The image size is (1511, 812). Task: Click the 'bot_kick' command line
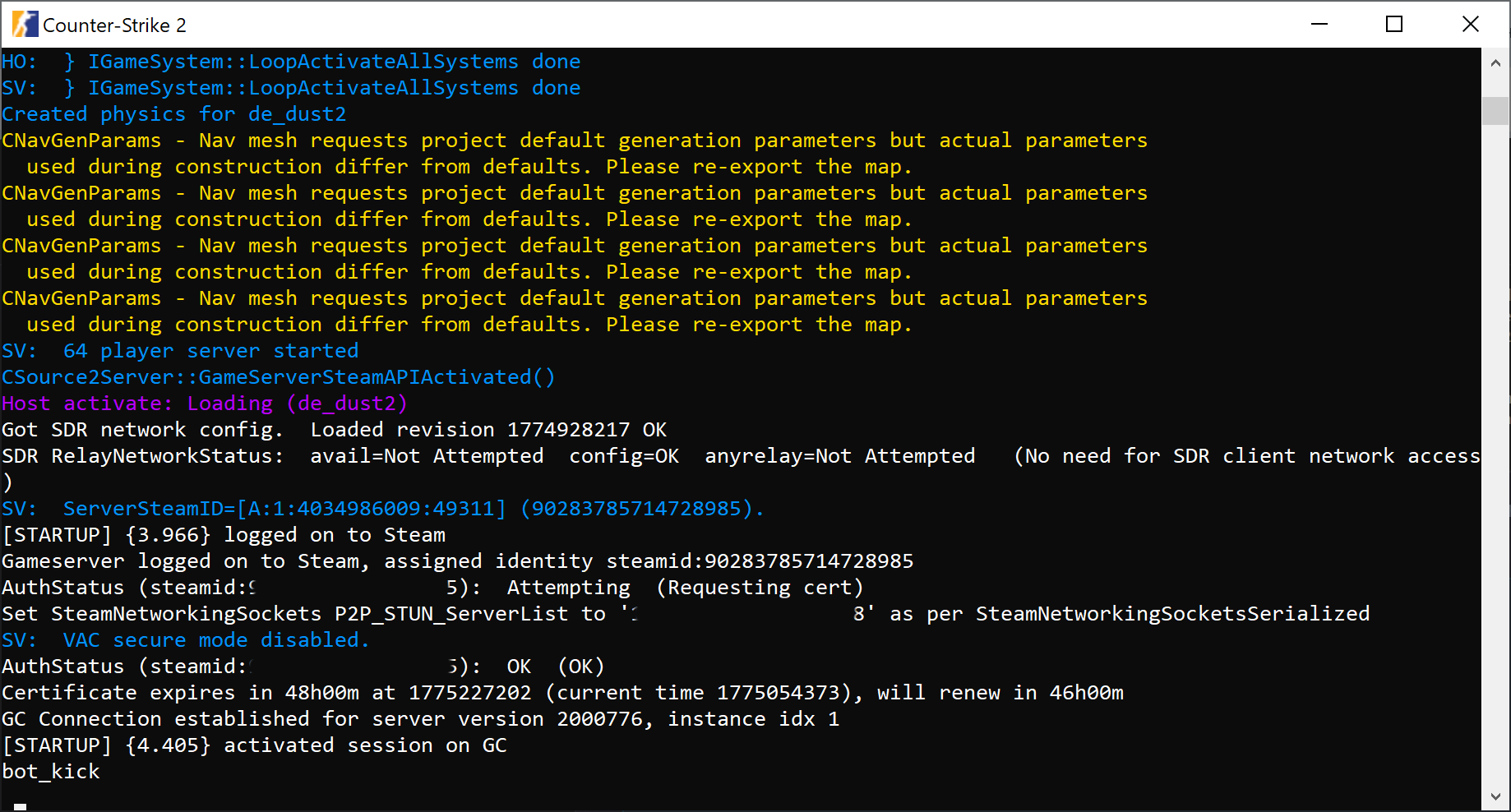click(51, 772)
